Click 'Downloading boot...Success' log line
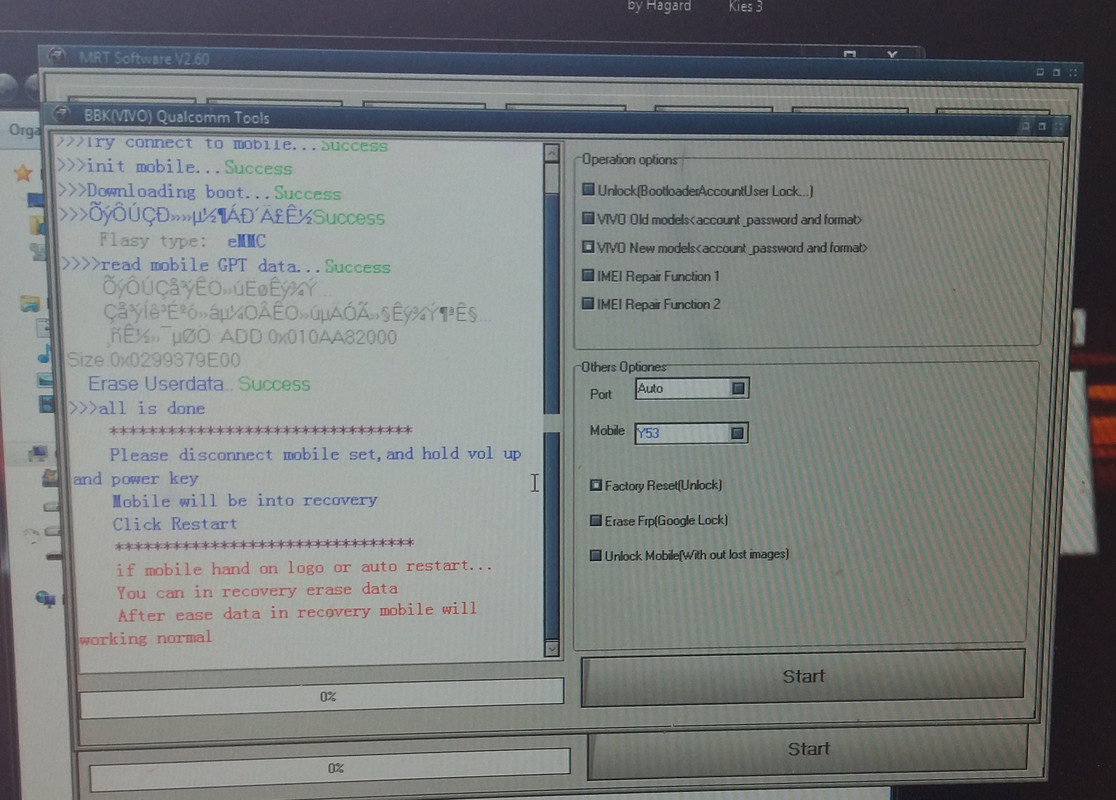Screen dimensions: 1116x800 tap(199, 192)
